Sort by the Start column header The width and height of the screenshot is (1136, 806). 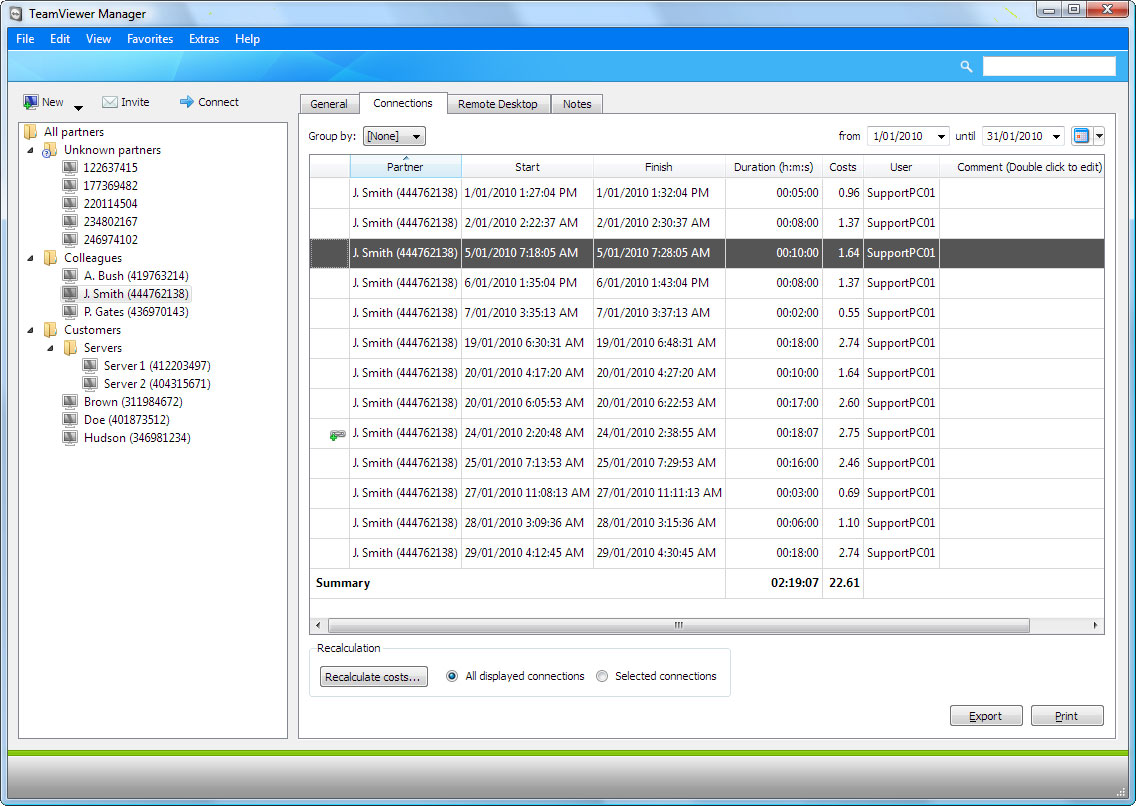pos(527,167)
